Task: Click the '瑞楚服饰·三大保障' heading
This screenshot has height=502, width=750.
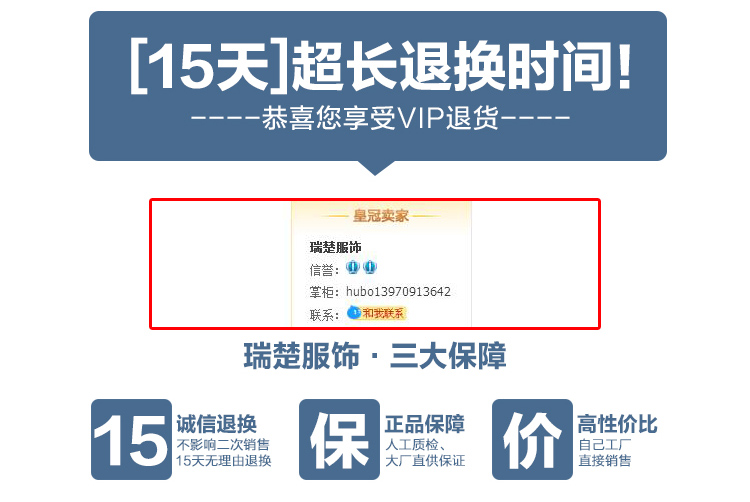Action: tap(375, 357)
